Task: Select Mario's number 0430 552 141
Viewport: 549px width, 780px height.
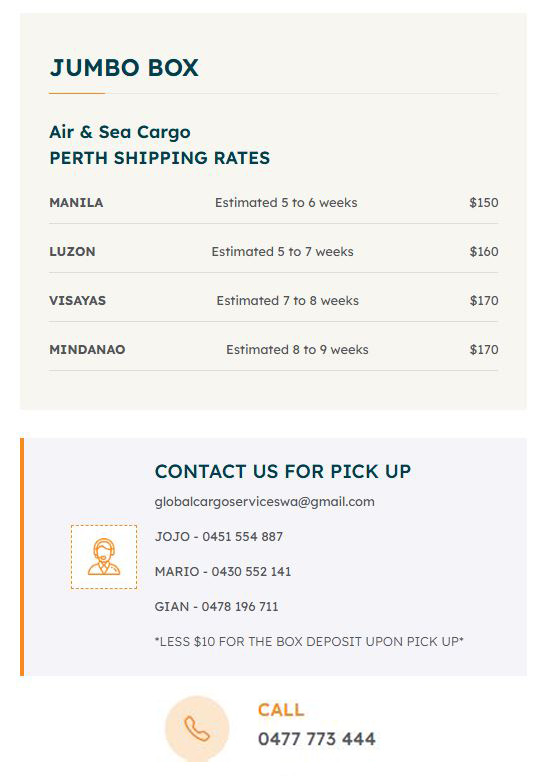Action: [251, 572]
